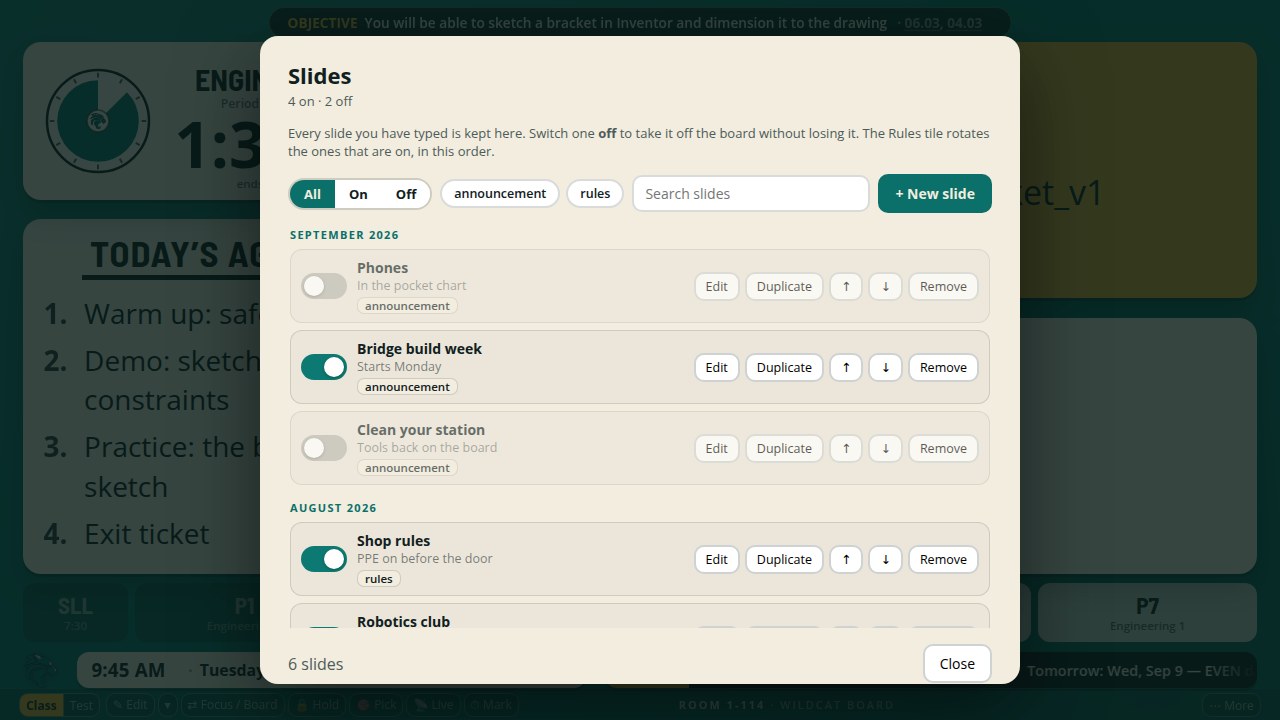Screen dimensions: 1280x720
Task: Remove the Phones slide
Action: 943,286
